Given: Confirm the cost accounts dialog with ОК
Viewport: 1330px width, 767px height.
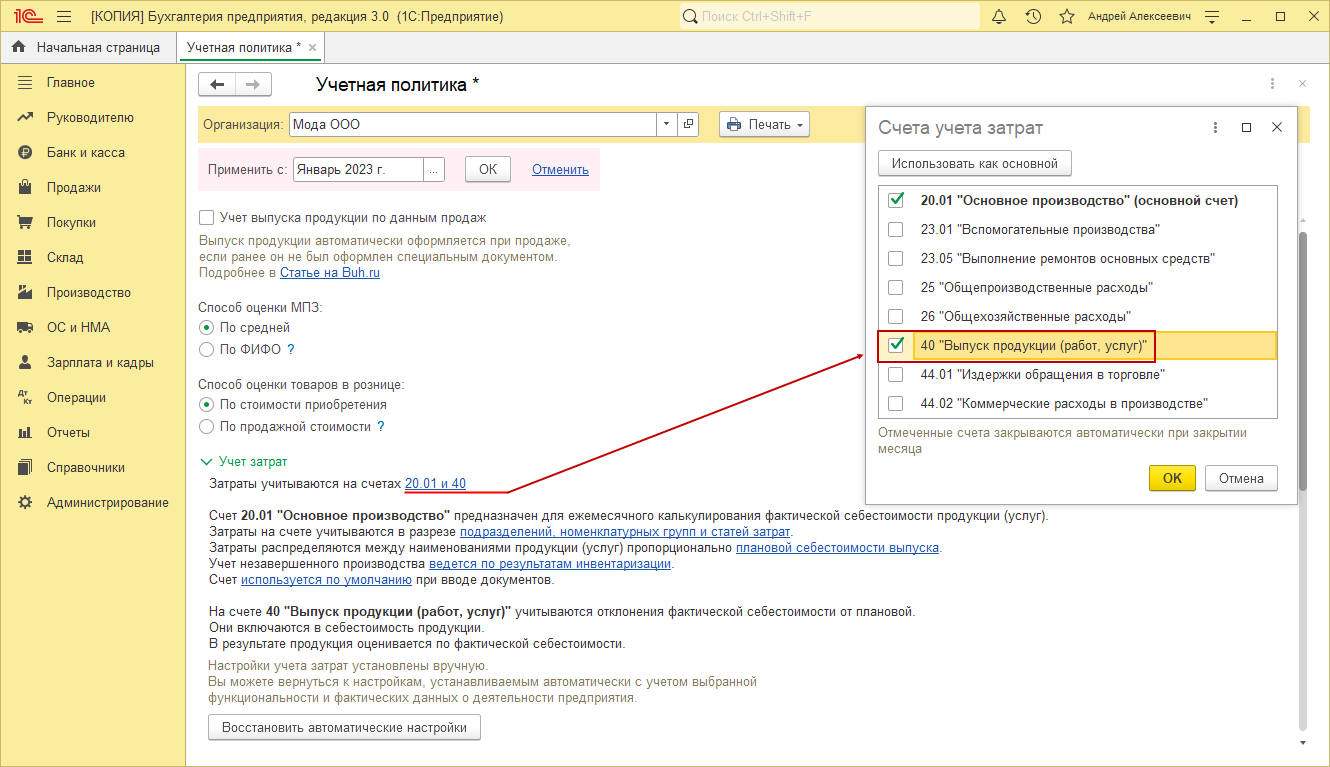Looking at the screenshot, I should [1173, 478].
